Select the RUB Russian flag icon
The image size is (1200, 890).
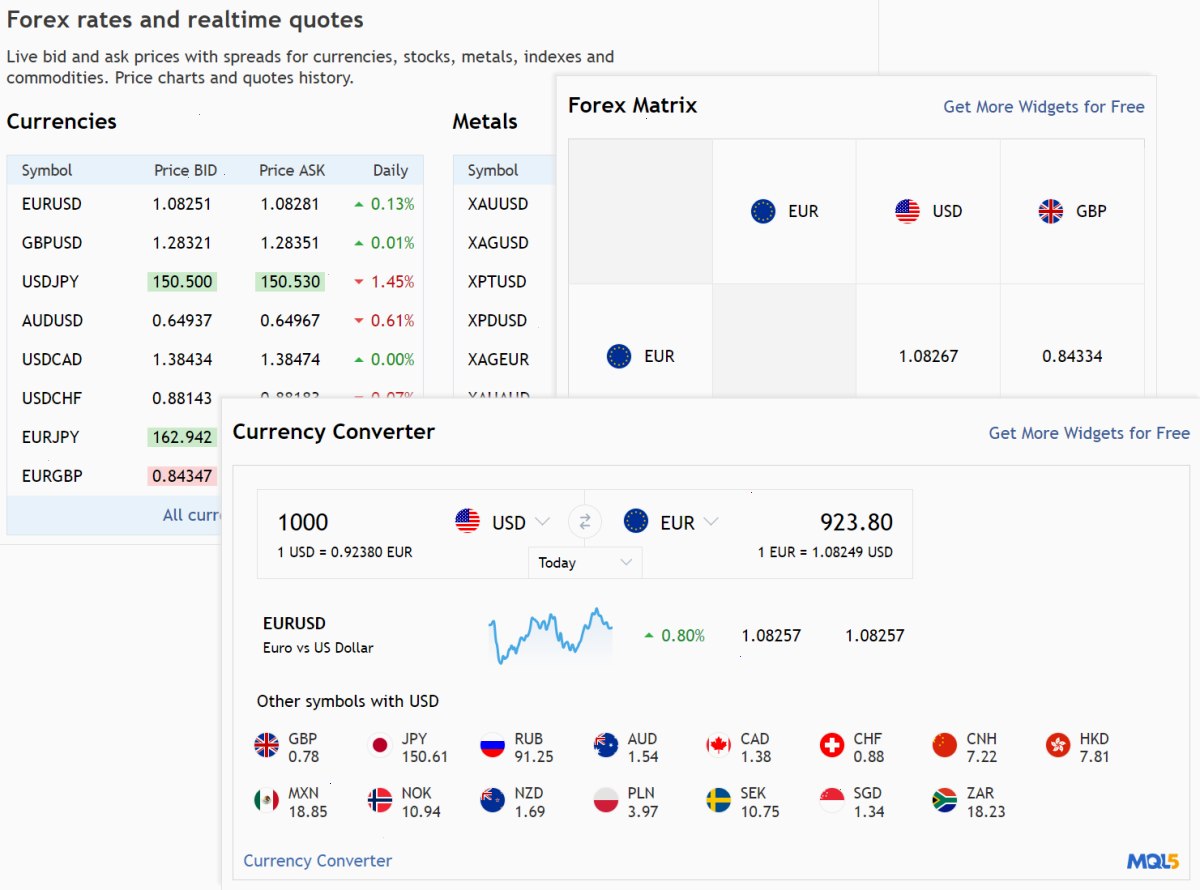click(493, 745)
